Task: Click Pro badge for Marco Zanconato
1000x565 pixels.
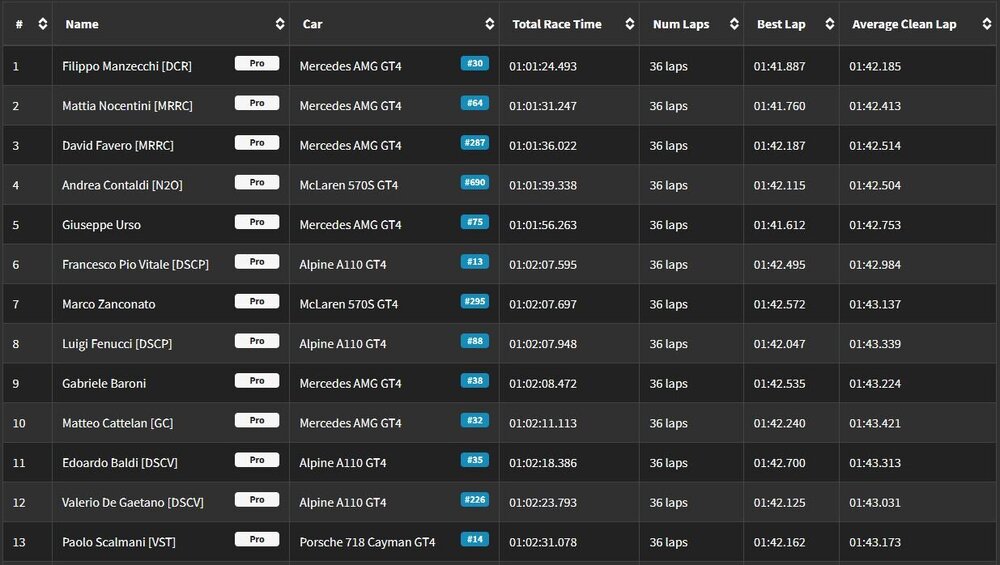Action: click(257, 301)
